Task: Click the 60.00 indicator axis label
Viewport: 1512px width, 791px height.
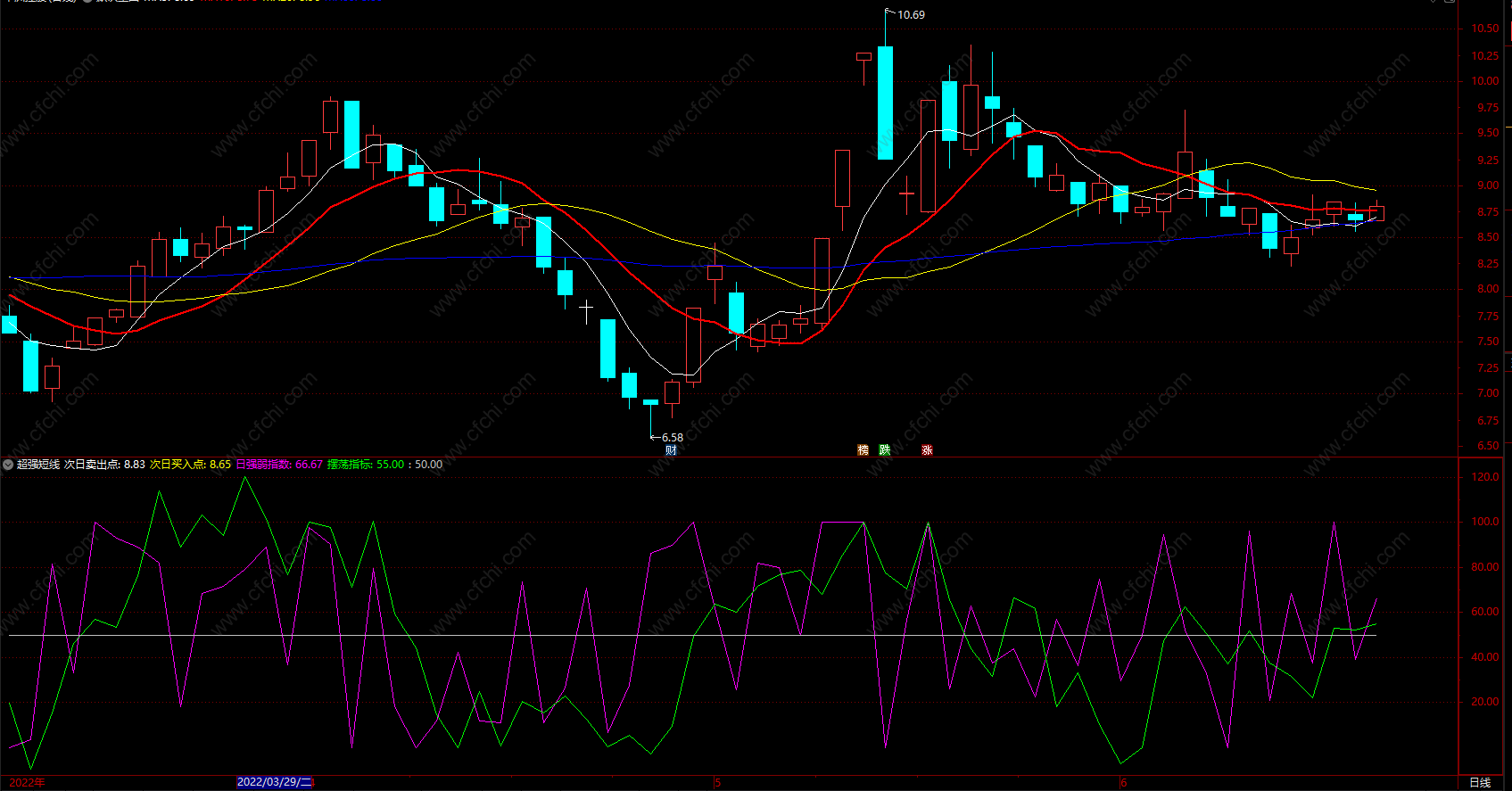Action: pos(1485,612)
